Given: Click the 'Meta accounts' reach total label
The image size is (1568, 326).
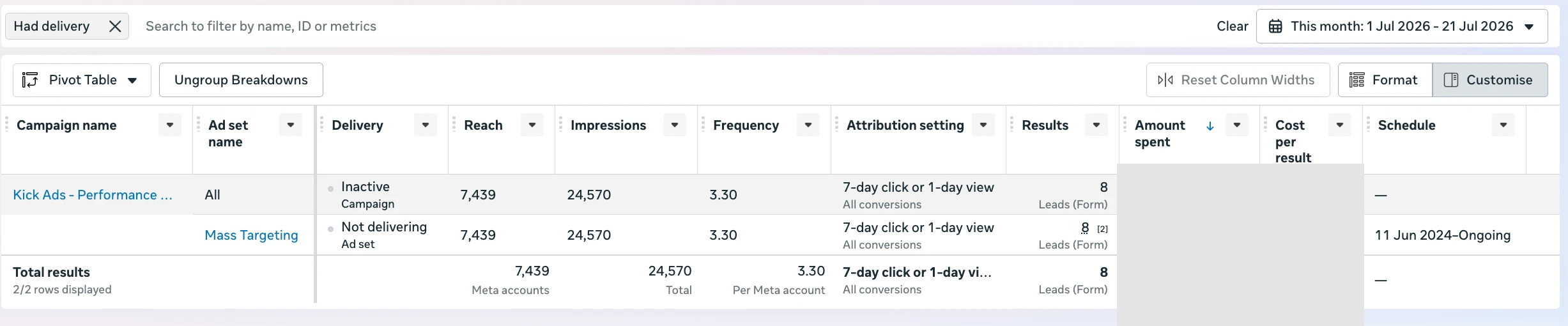Looking at the screenshot, I should point(511,290).
